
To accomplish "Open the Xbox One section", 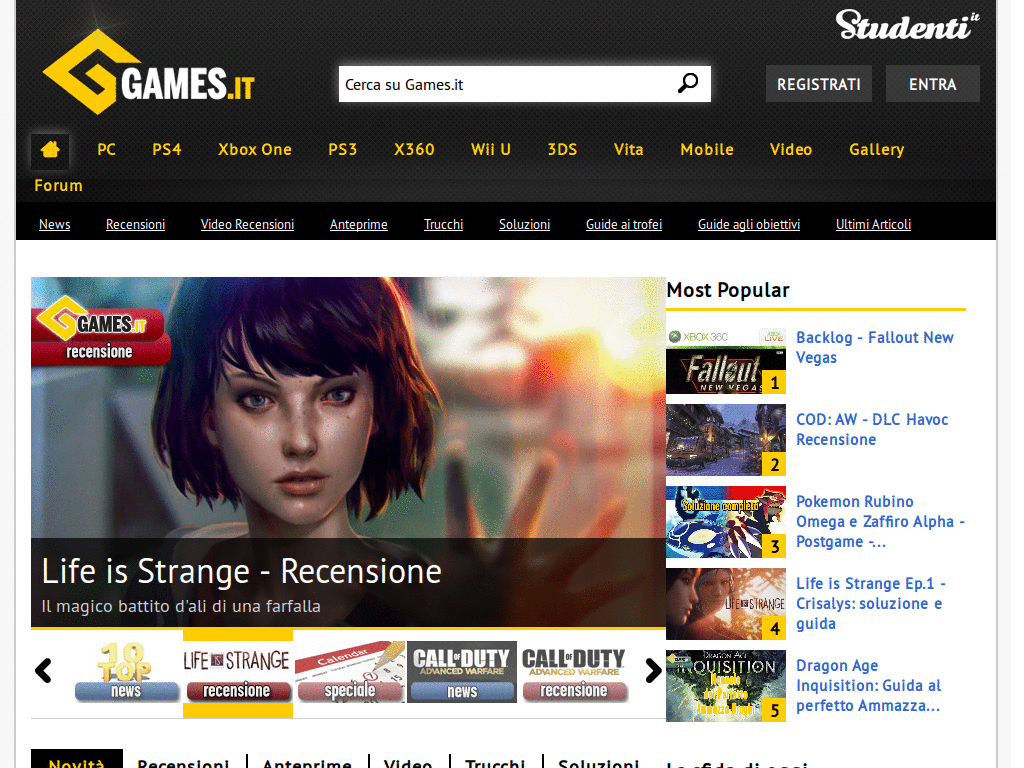I will [255, 150].
